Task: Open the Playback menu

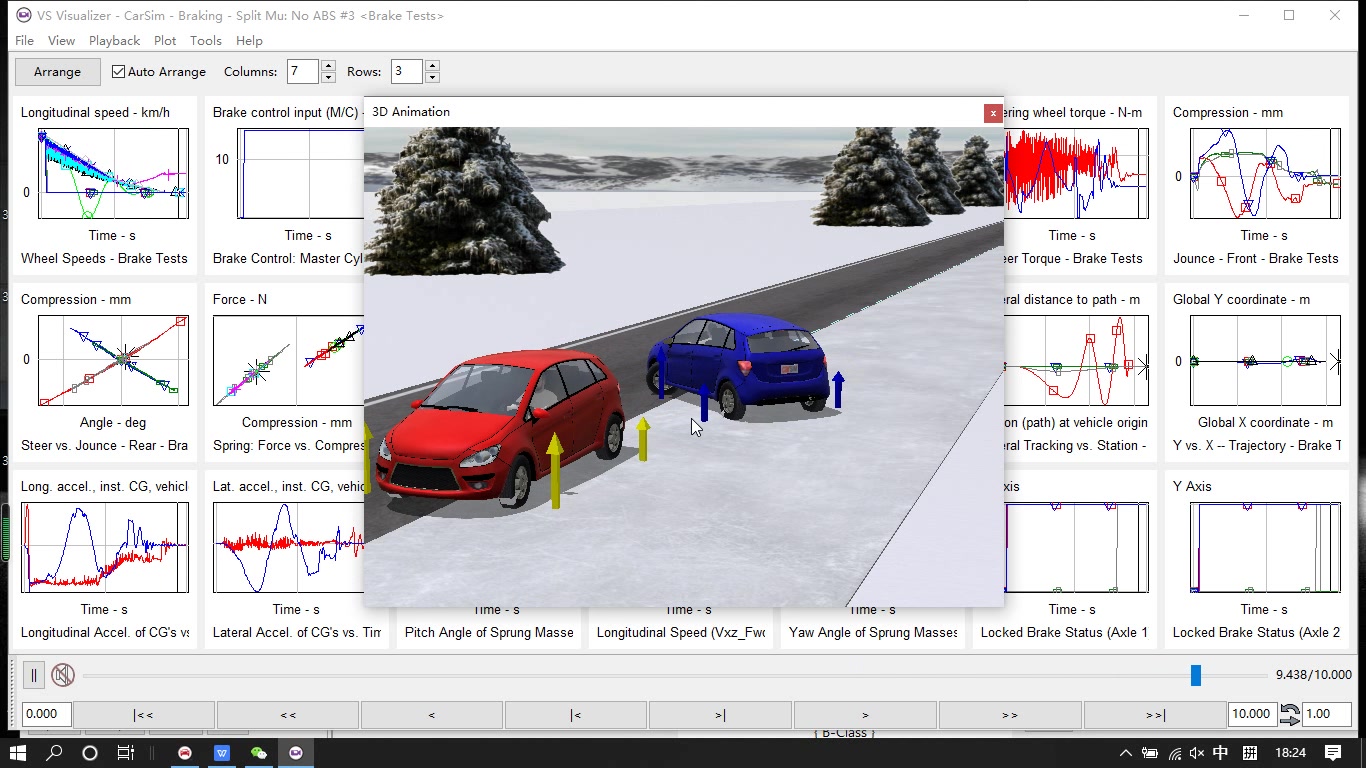Action: [x=114, y=41]
